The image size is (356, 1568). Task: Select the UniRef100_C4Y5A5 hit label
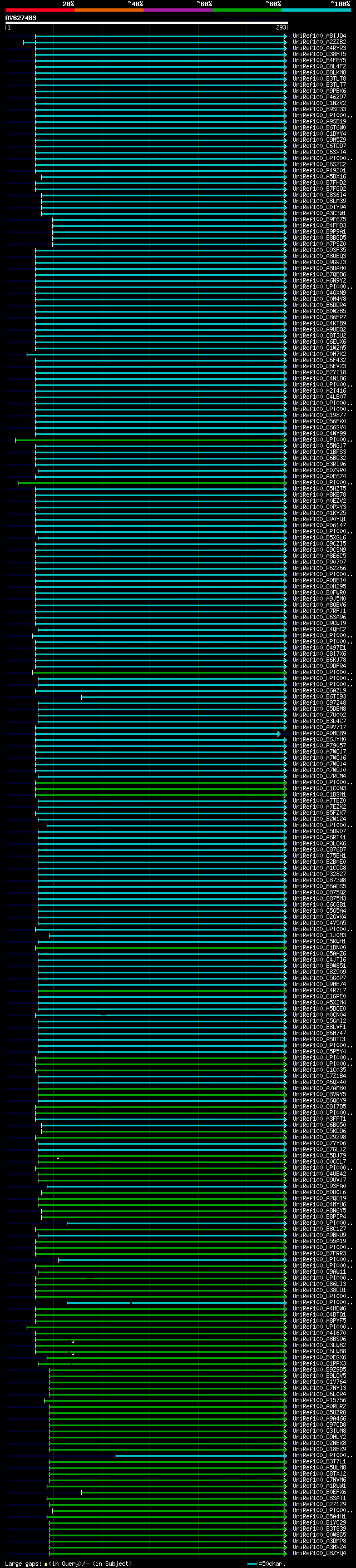(319, 923)
